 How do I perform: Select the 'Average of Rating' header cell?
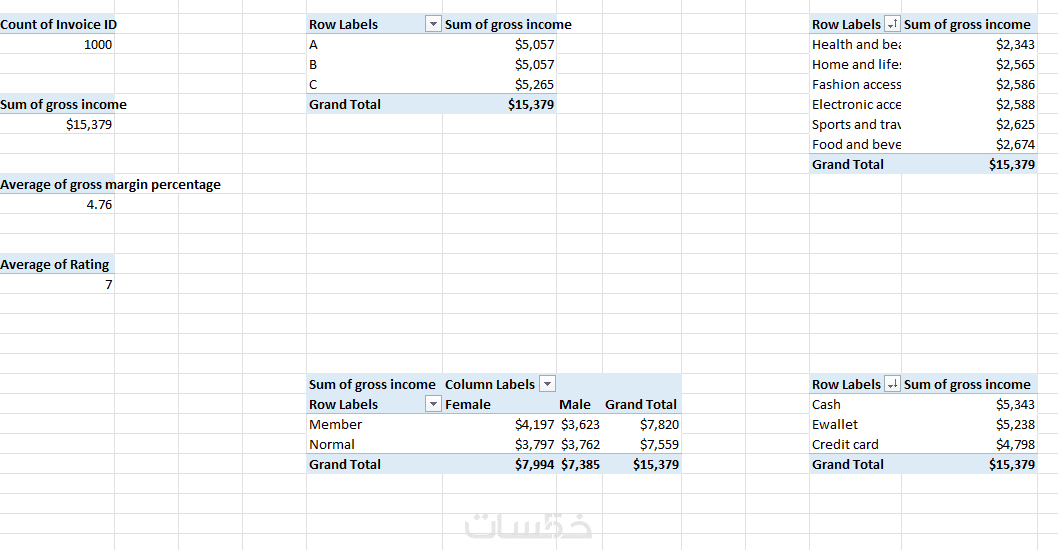[x=55, y=265]
